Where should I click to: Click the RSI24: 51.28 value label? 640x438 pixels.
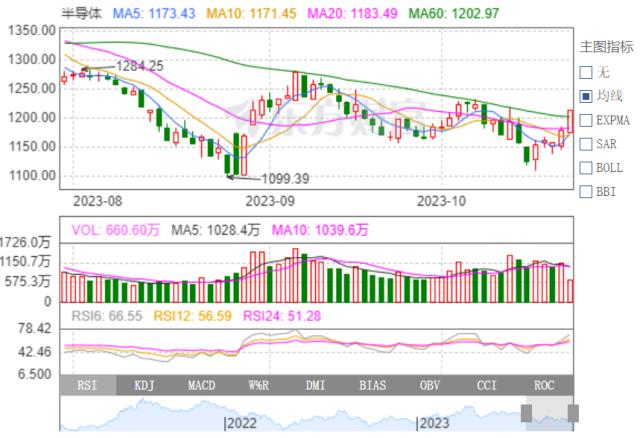pos(282,316)
